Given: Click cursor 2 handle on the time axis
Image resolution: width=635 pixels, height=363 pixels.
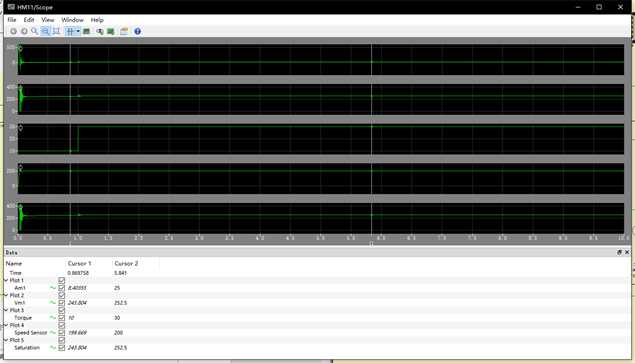Looking at the screenshot, I should 371,244.
